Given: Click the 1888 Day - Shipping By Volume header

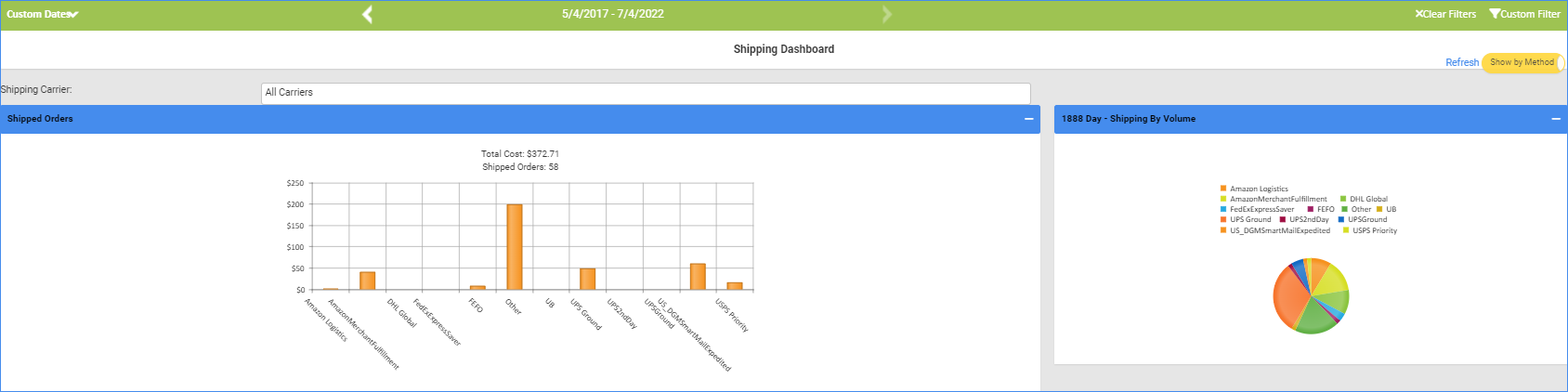Looking at the screenshot, I should [x=1311, y=119].
